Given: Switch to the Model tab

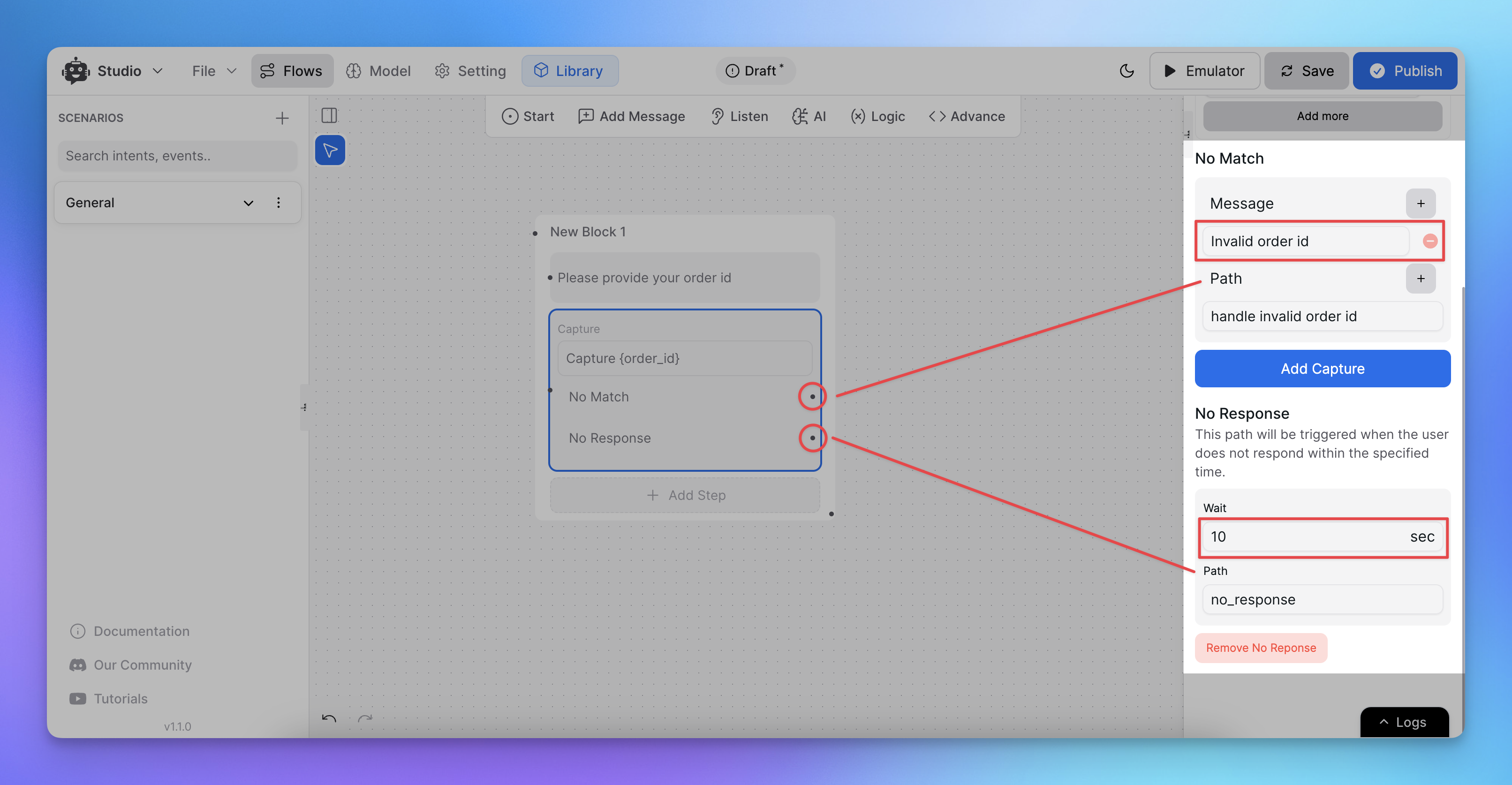Looking at the screenshot, I should coord(378,71).
